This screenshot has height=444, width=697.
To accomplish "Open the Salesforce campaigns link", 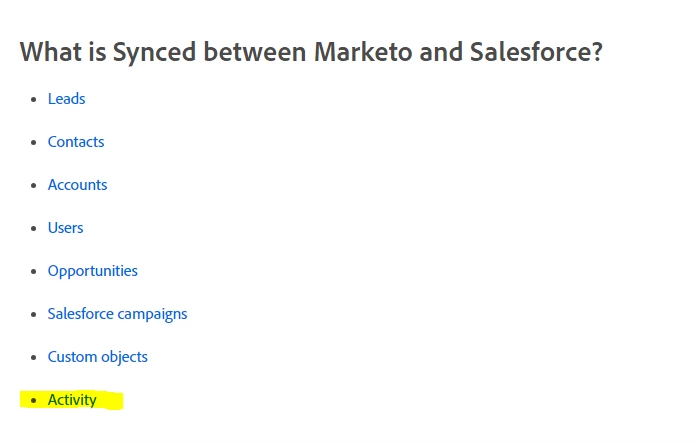I will pyautogui.click(x=117, y=314).
